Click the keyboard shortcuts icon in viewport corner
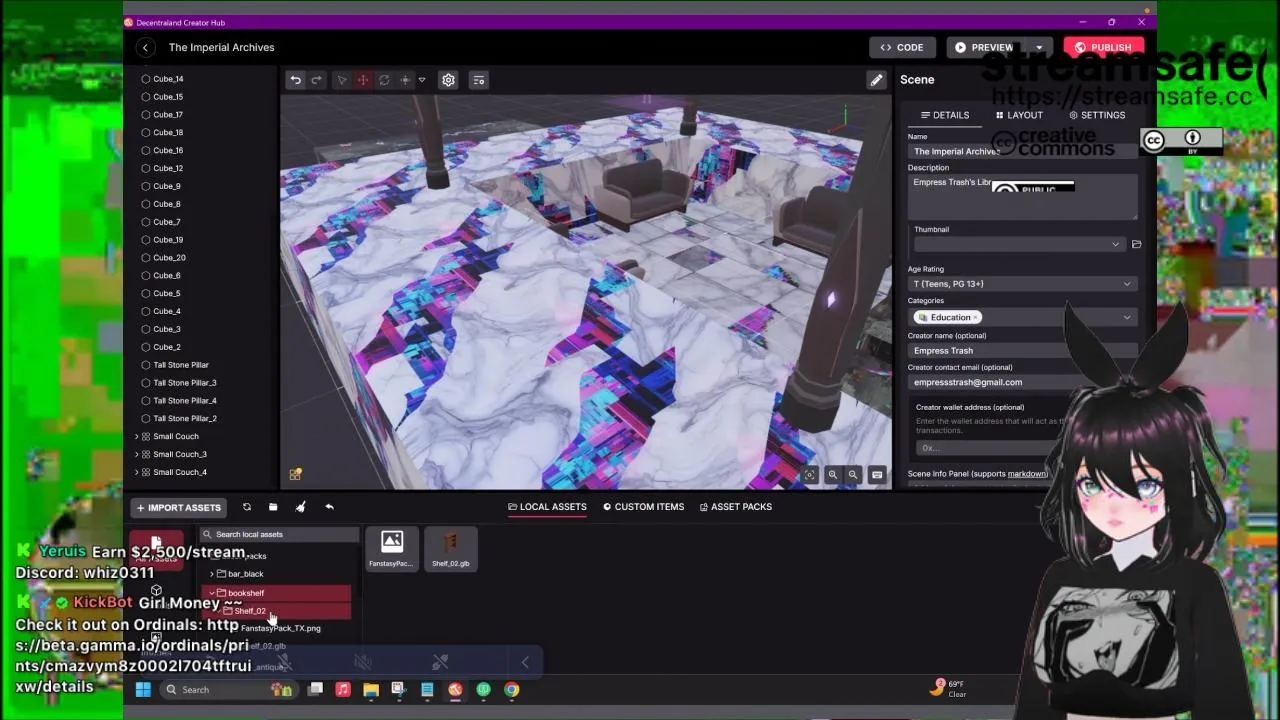 (x=877, y=475)
